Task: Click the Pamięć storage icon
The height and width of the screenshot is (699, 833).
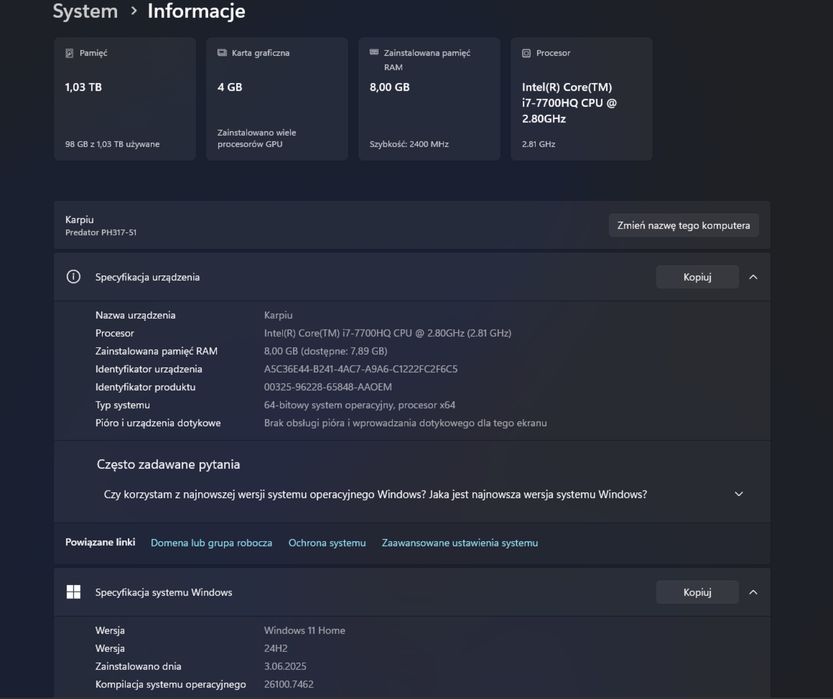Action: pos(69,53)
